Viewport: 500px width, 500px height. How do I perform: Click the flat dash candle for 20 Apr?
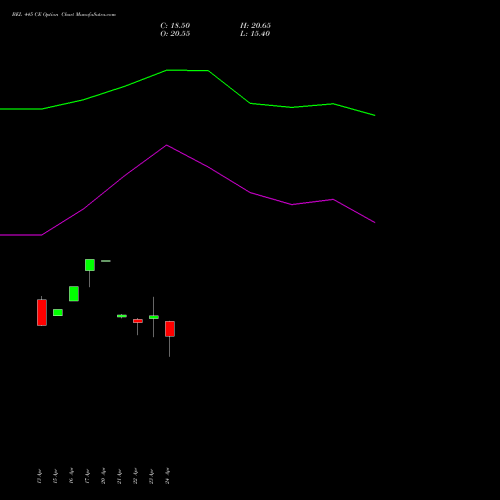coord(106,261)
